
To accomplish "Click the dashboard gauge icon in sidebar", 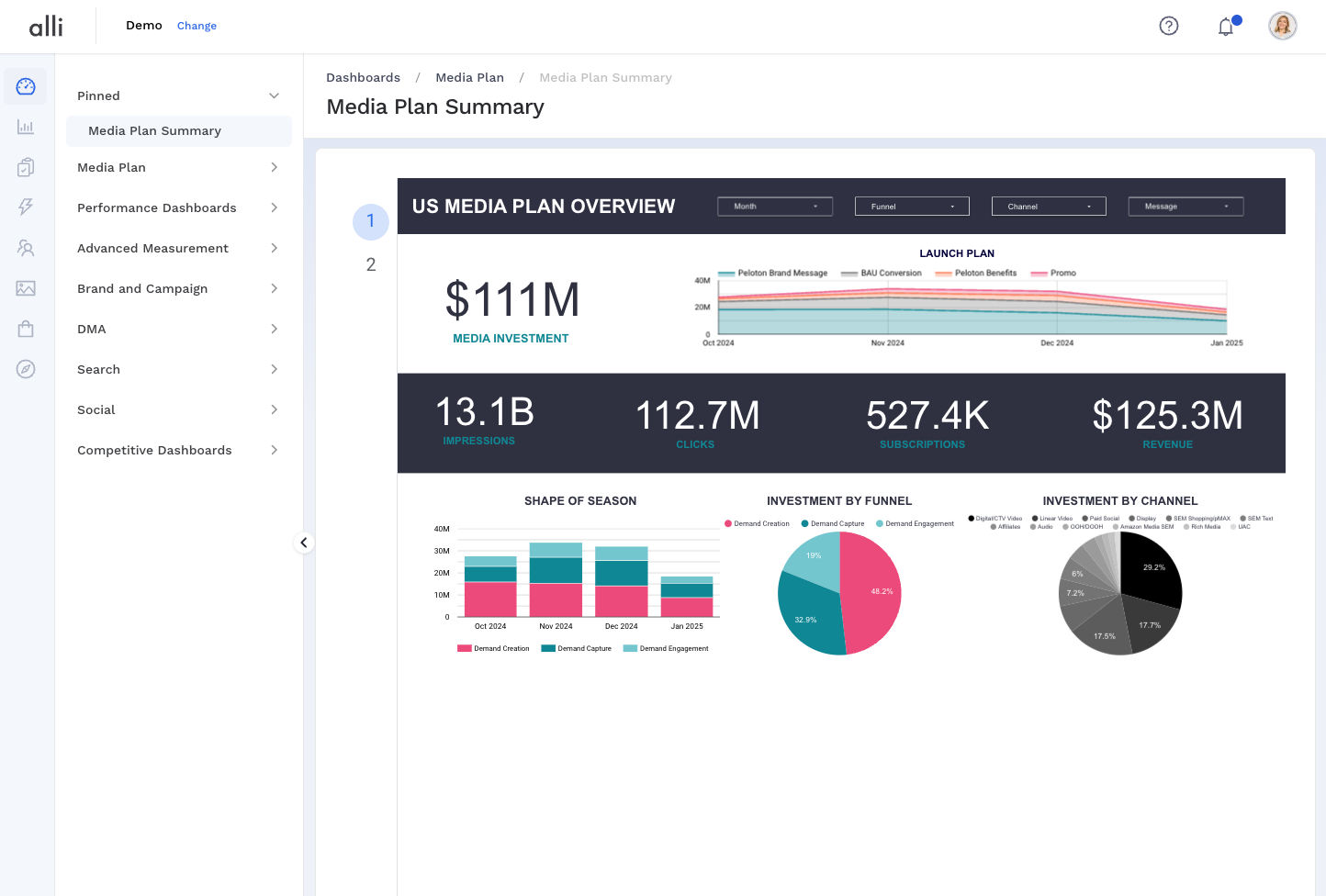I will click(x=26, y=86).
